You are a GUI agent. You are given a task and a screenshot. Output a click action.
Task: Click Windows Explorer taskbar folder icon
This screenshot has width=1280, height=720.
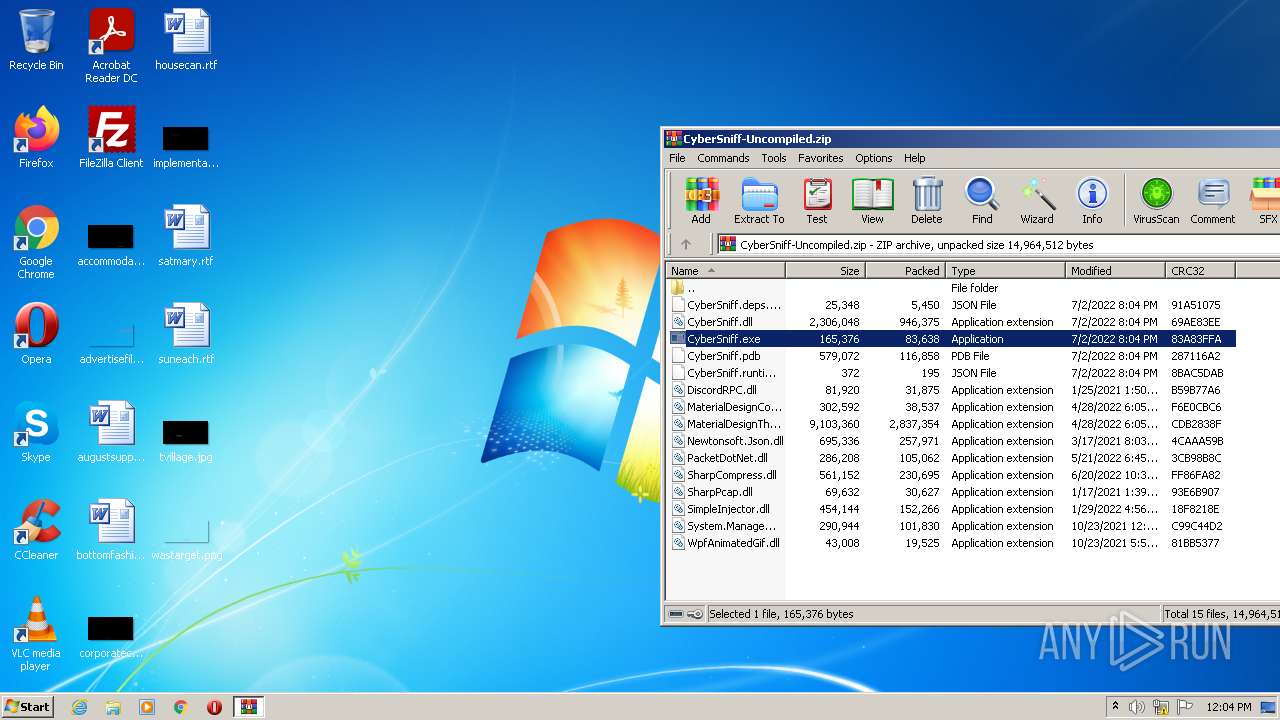[113, 707]
